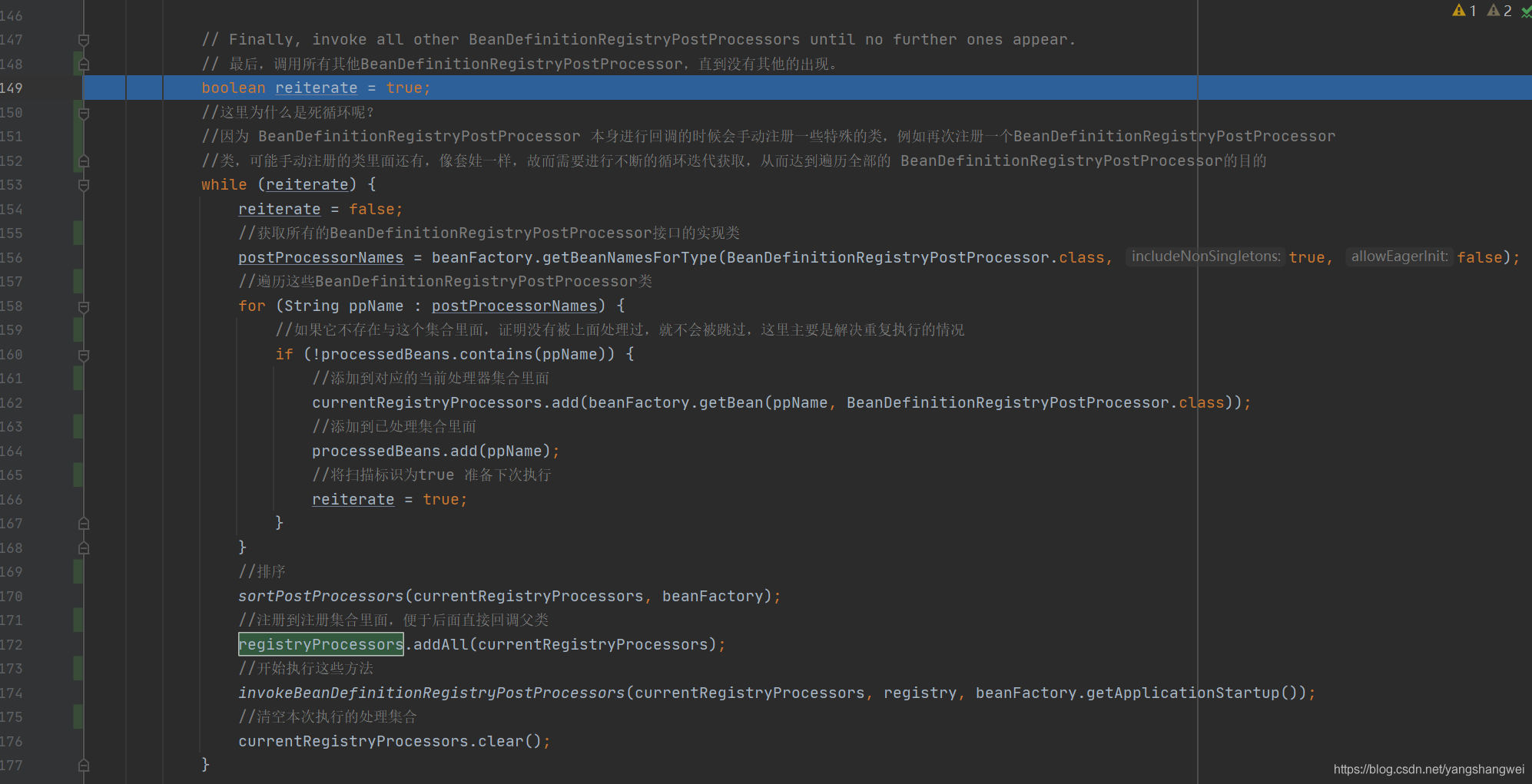Viewport: 1532px width, 784px height.
Task: Collapse the comment block starting at line 150
Action: pyautogui.click(x=84, y=113)
